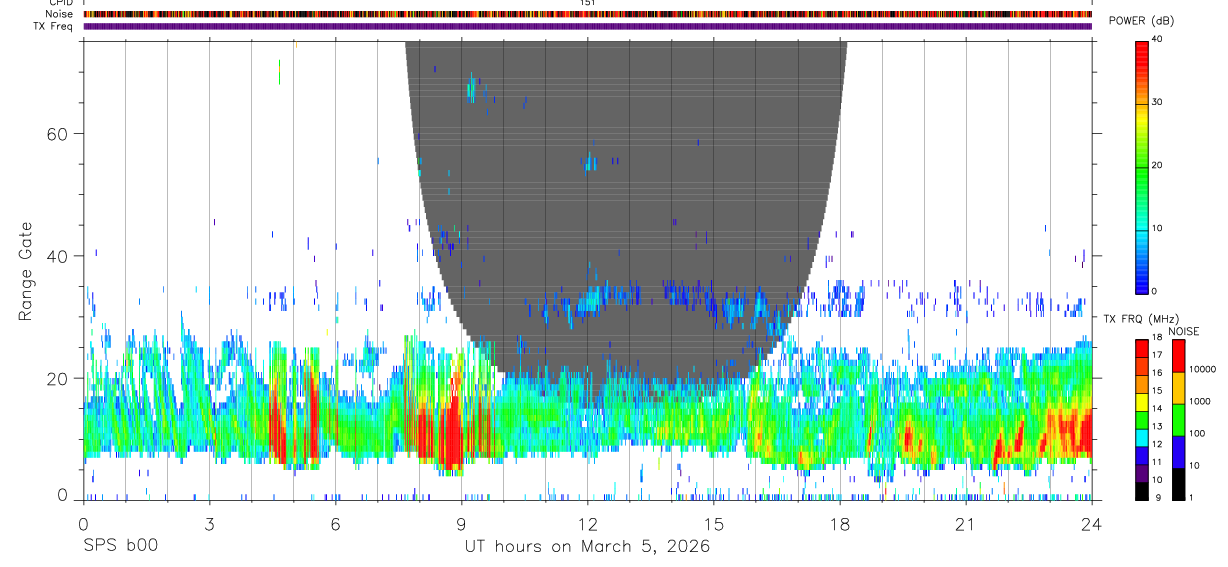
Task: Click the x-axis tick label 9
Action: [461, 524]
